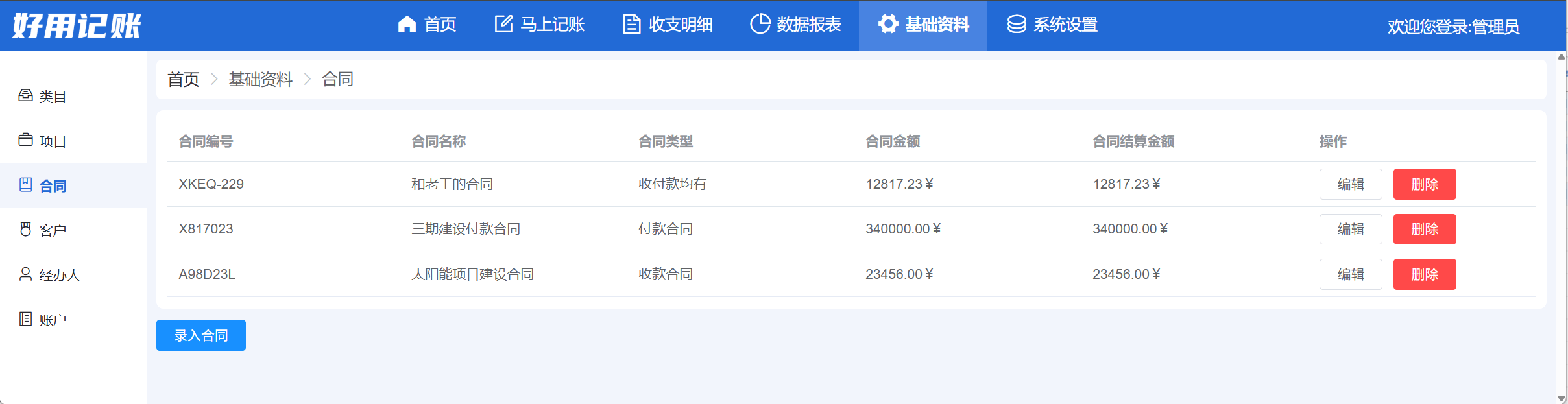Edit contract A98D23L
Screen dimensions: 1568x404
pyautogui.click(x=1351, y=274)
